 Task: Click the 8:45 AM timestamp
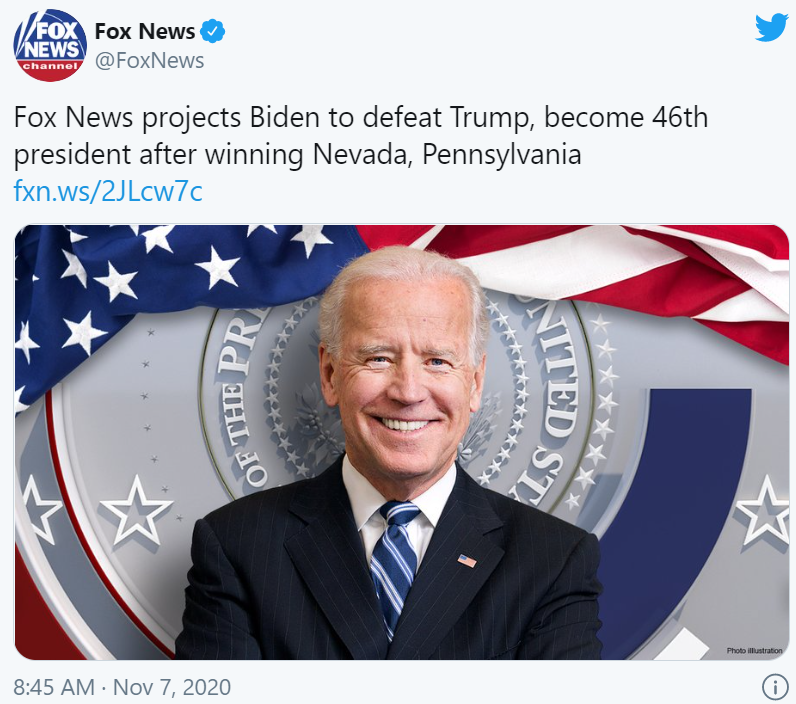(x=54, y=688)
